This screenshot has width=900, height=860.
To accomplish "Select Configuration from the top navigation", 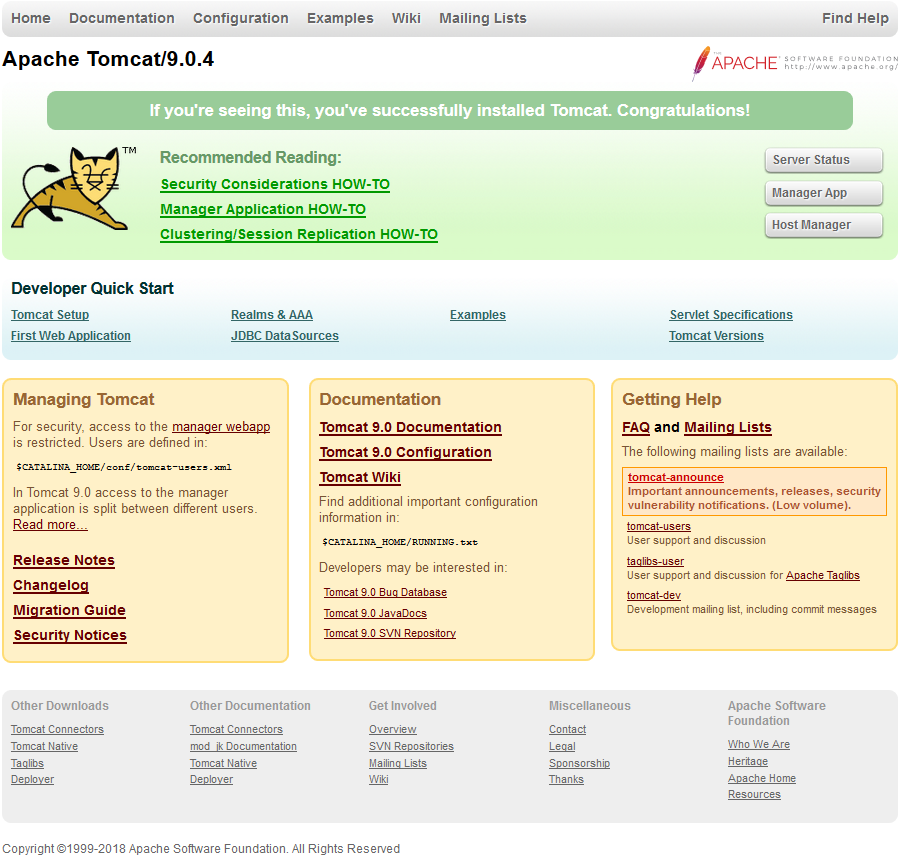I will click(x=240, y=18).
